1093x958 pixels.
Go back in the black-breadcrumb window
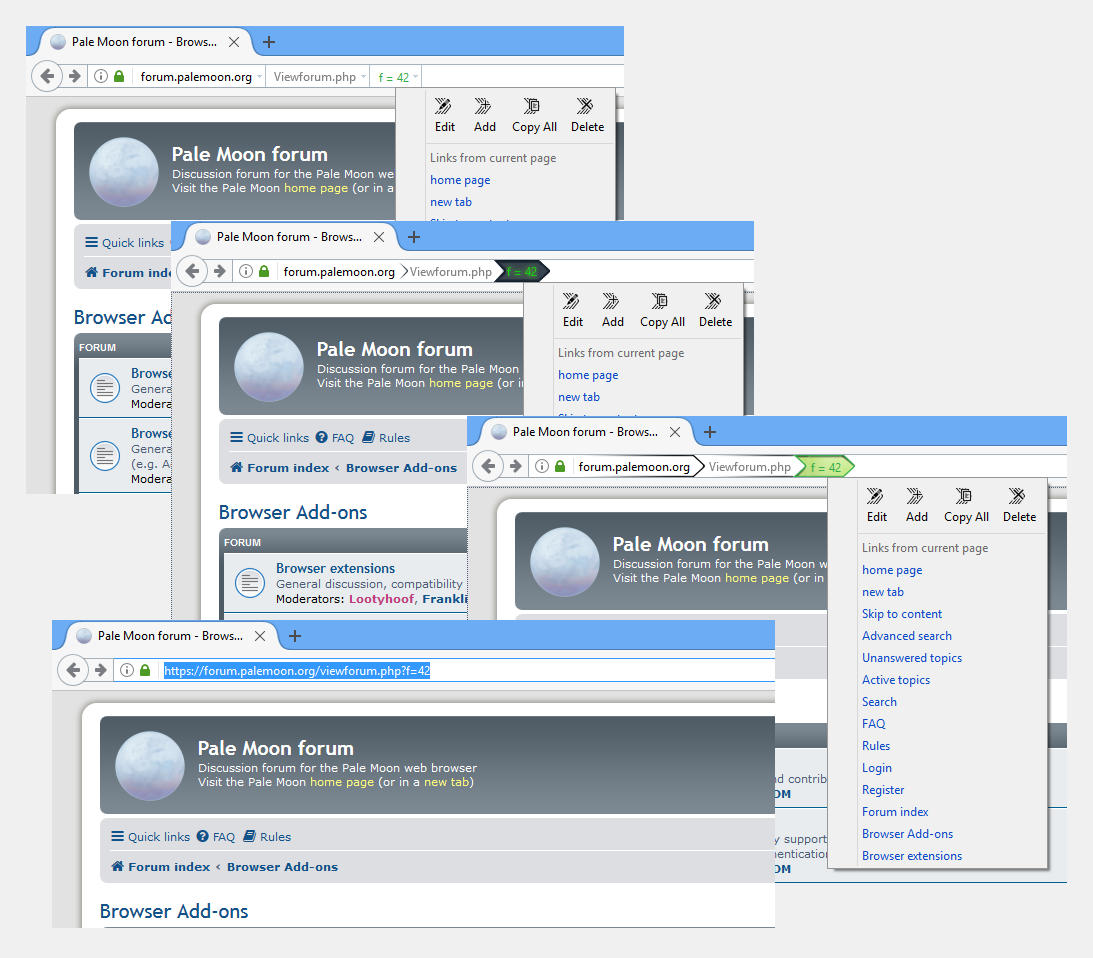point(192,271)
